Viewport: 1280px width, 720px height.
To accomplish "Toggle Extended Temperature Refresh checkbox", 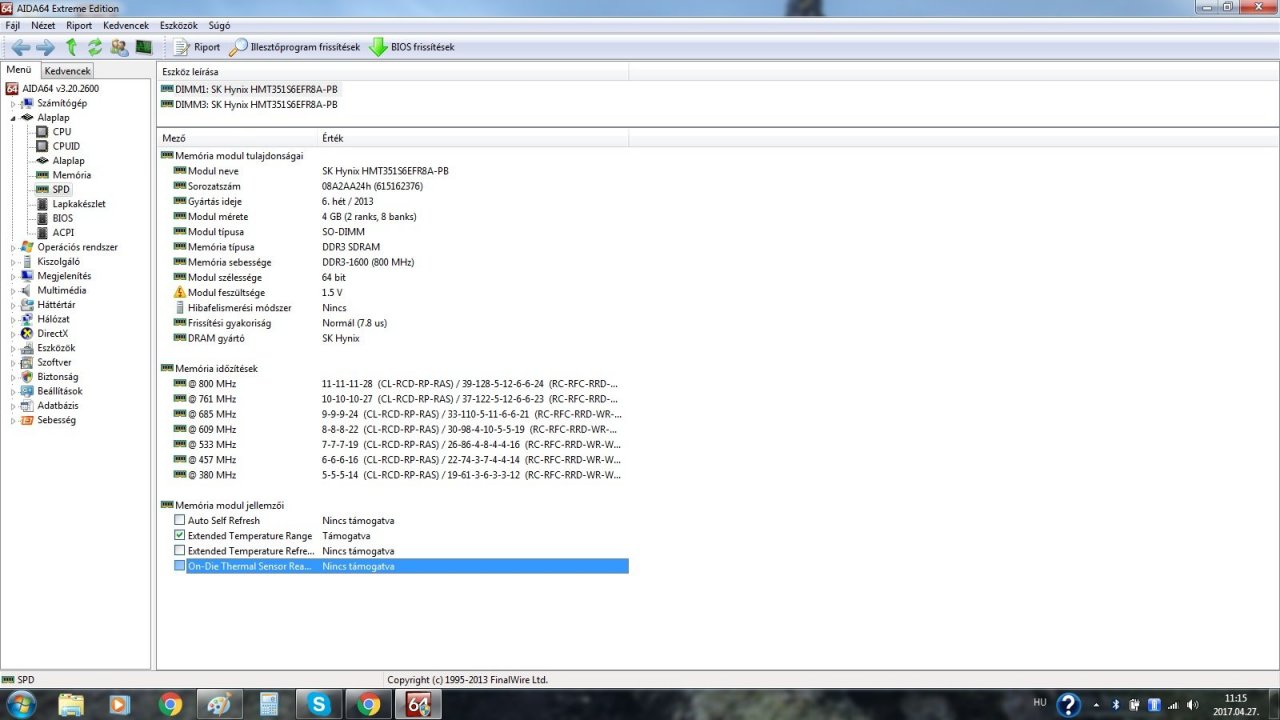I will pos(180,551).
